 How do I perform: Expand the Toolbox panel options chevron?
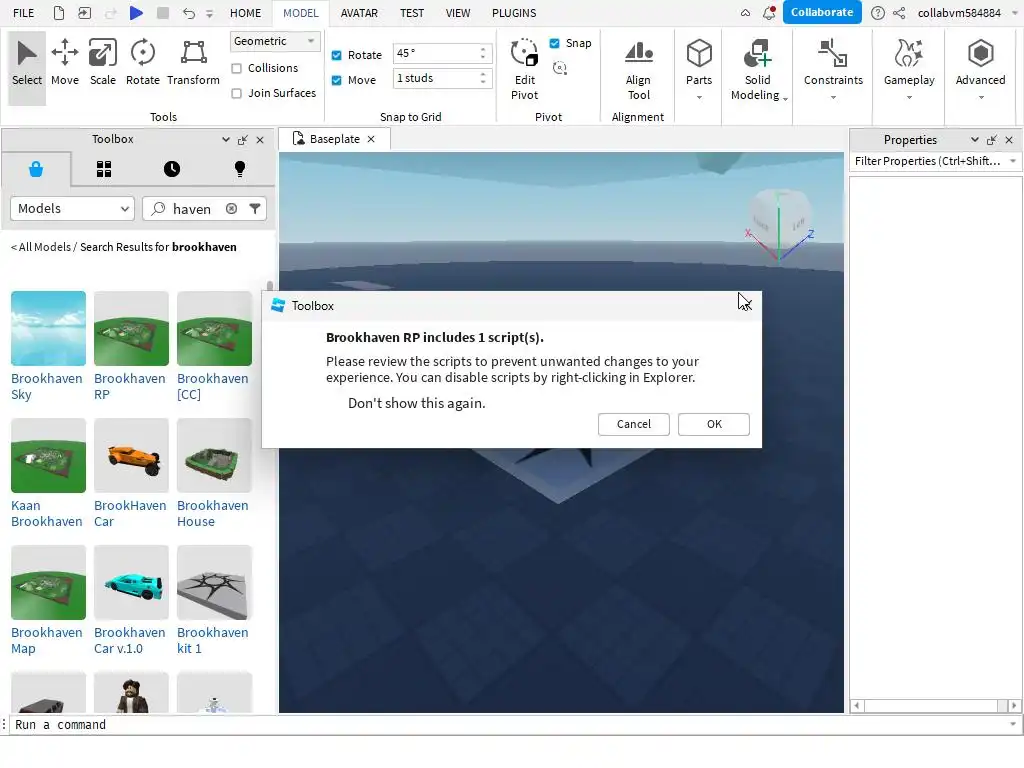click(226, 139)
